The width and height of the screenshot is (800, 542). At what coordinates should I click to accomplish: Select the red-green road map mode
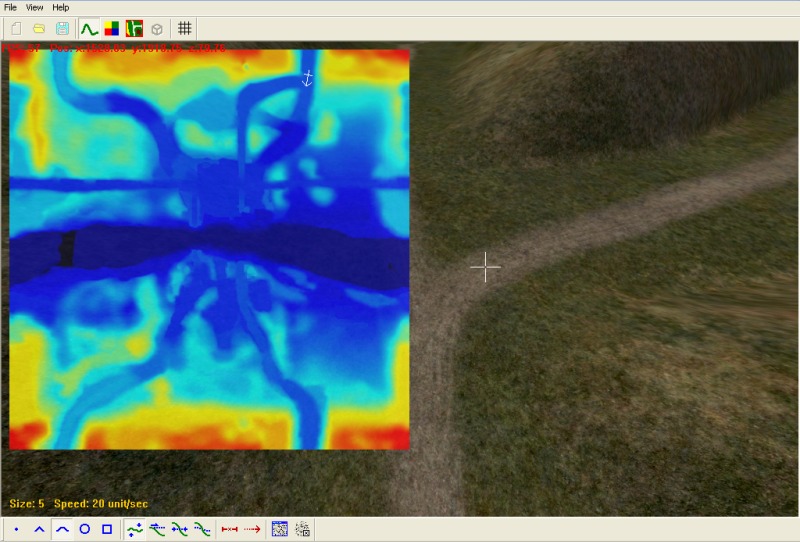tap(134, 29)
